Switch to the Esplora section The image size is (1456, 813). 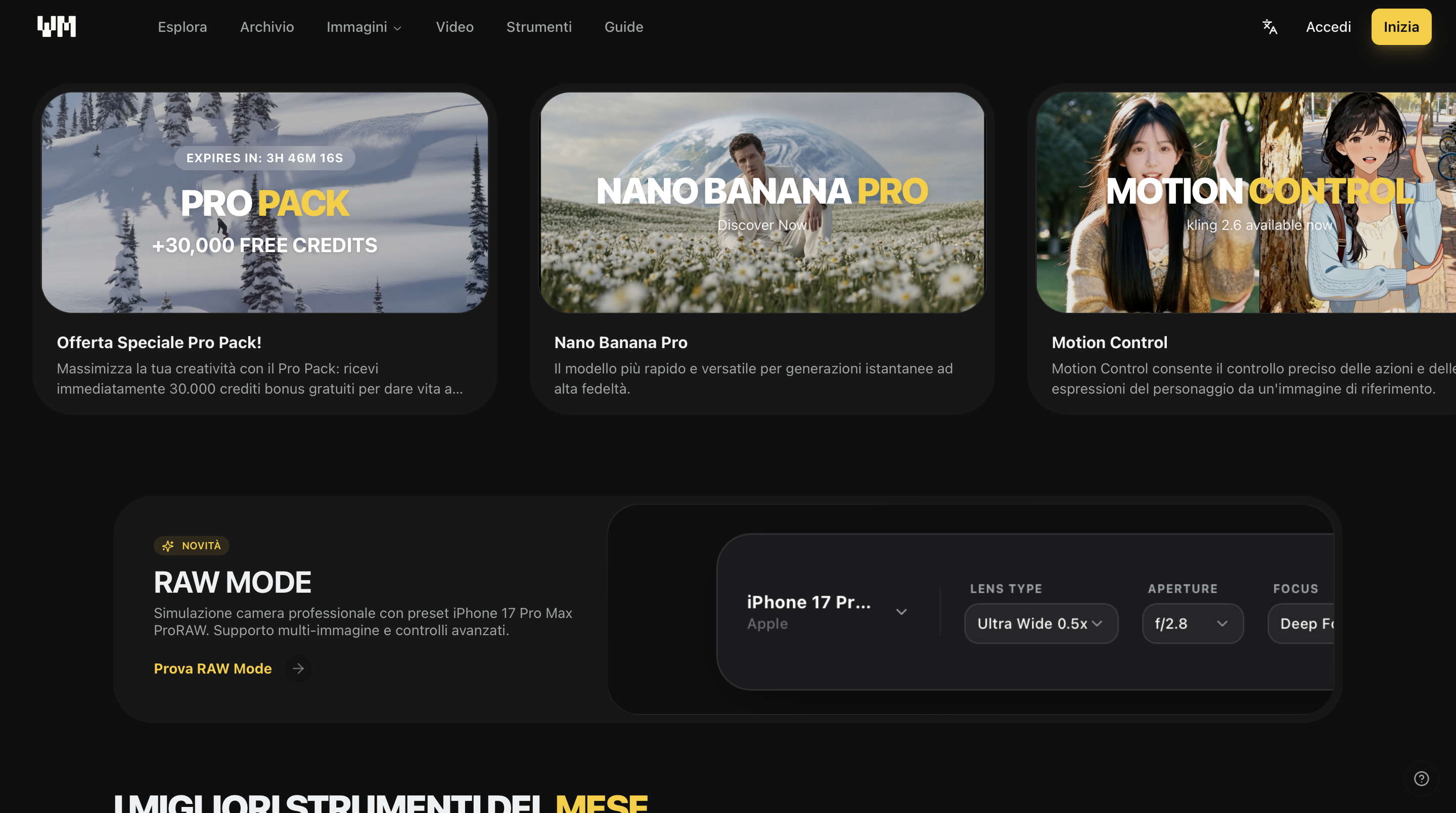coord(182,27)
